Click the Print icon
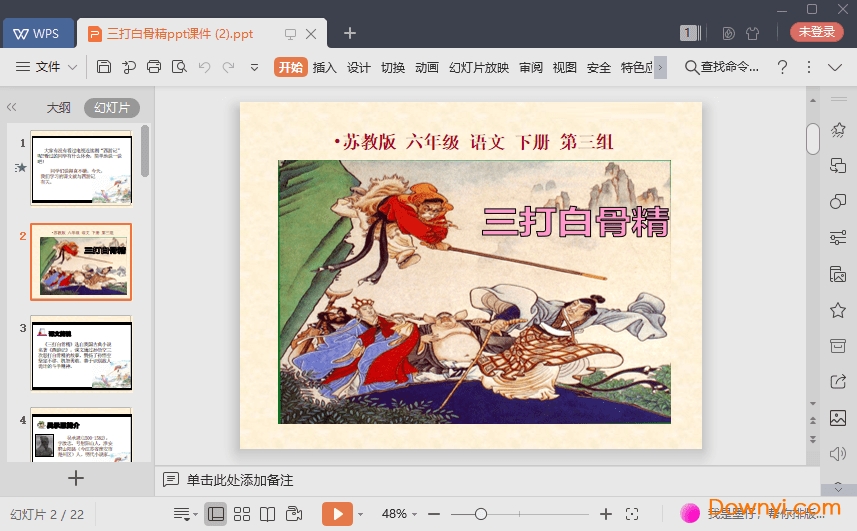The width and height of the screenshot is (857, 531). tap(154, 67)
